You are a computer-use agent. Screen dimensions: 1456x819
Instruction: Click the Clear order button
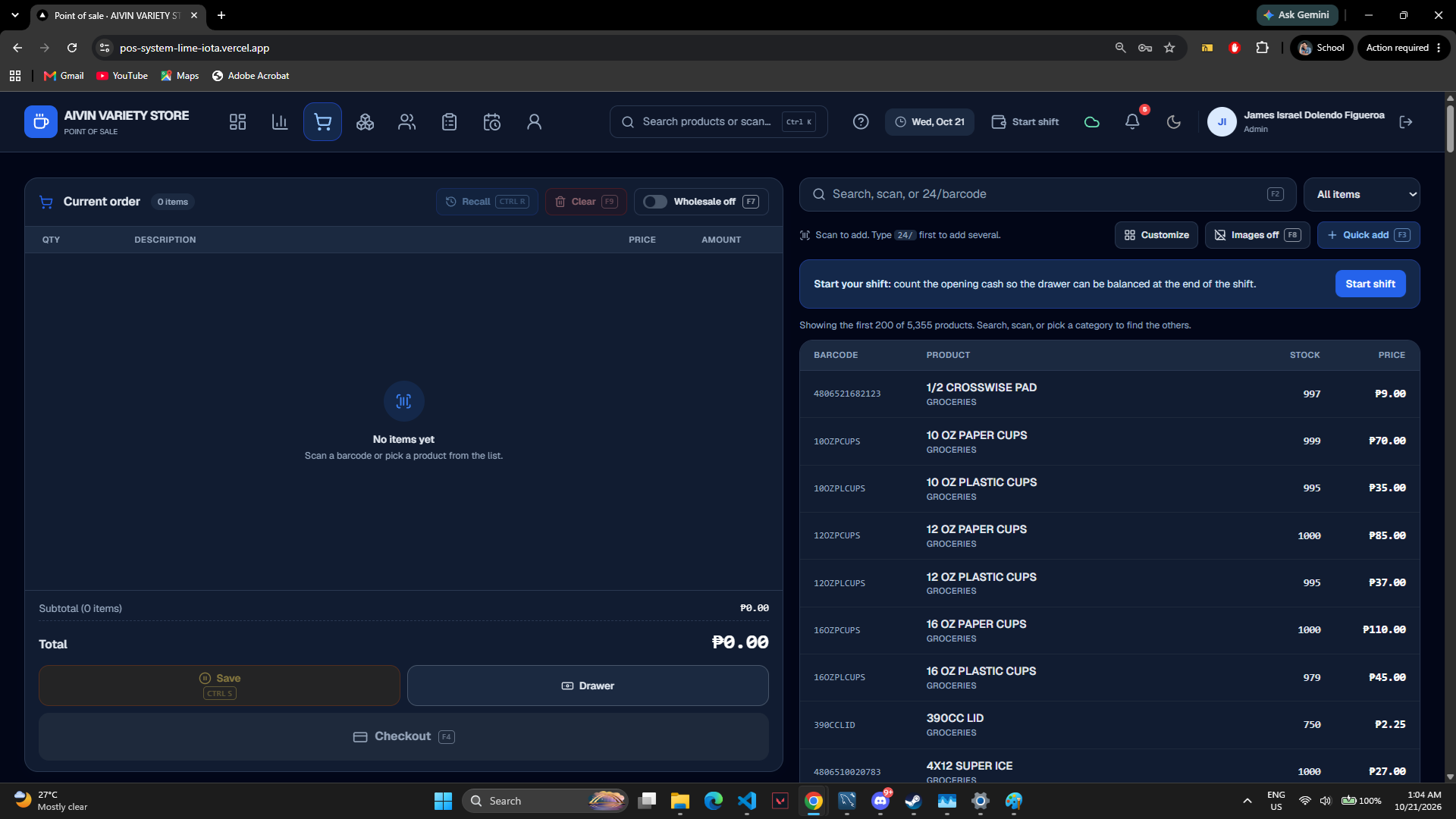586,202
